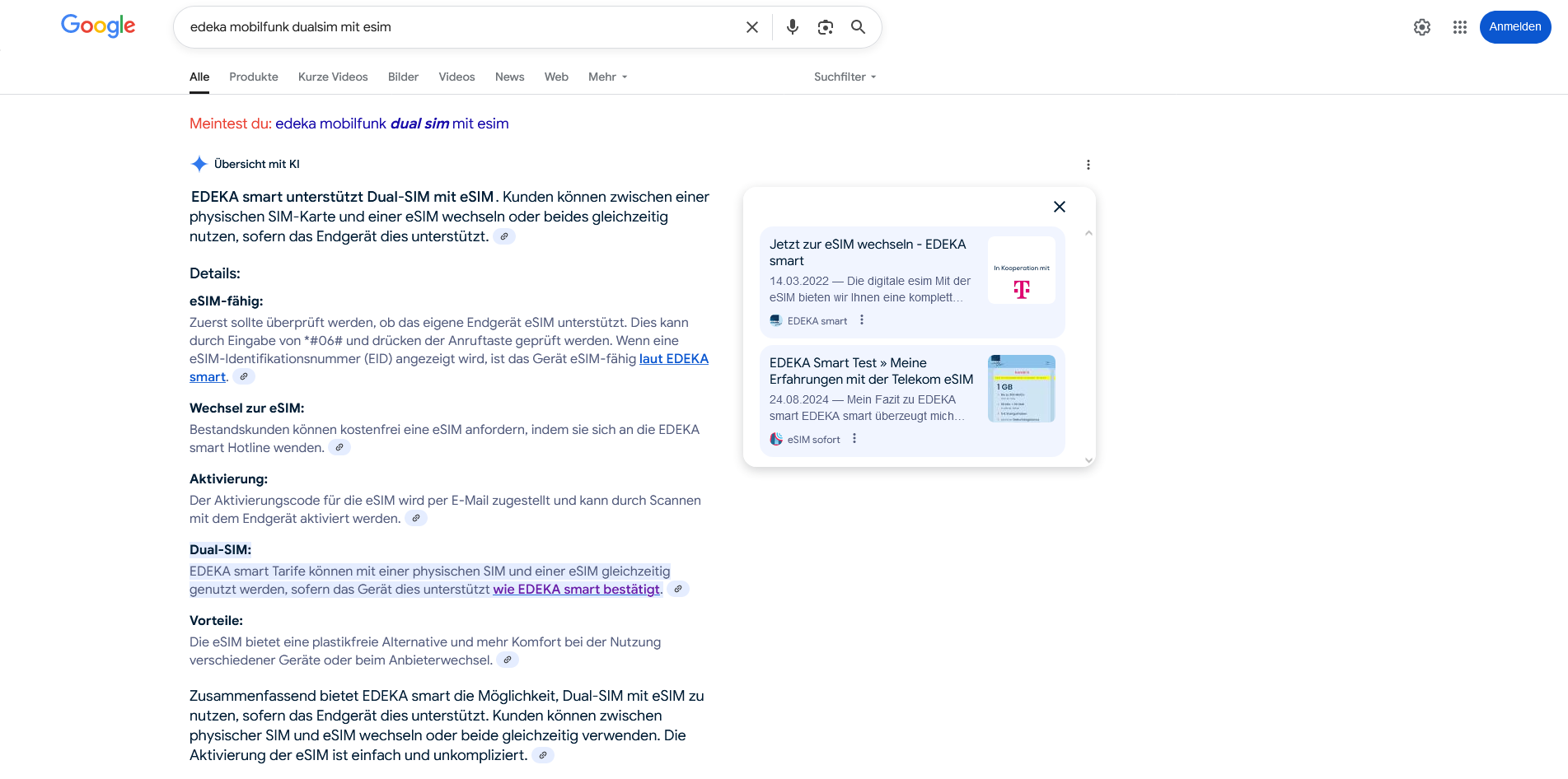Viewport: 1568px width, 779px height.
Task: Open the quick settings gear
Action: coord(1422,26)
